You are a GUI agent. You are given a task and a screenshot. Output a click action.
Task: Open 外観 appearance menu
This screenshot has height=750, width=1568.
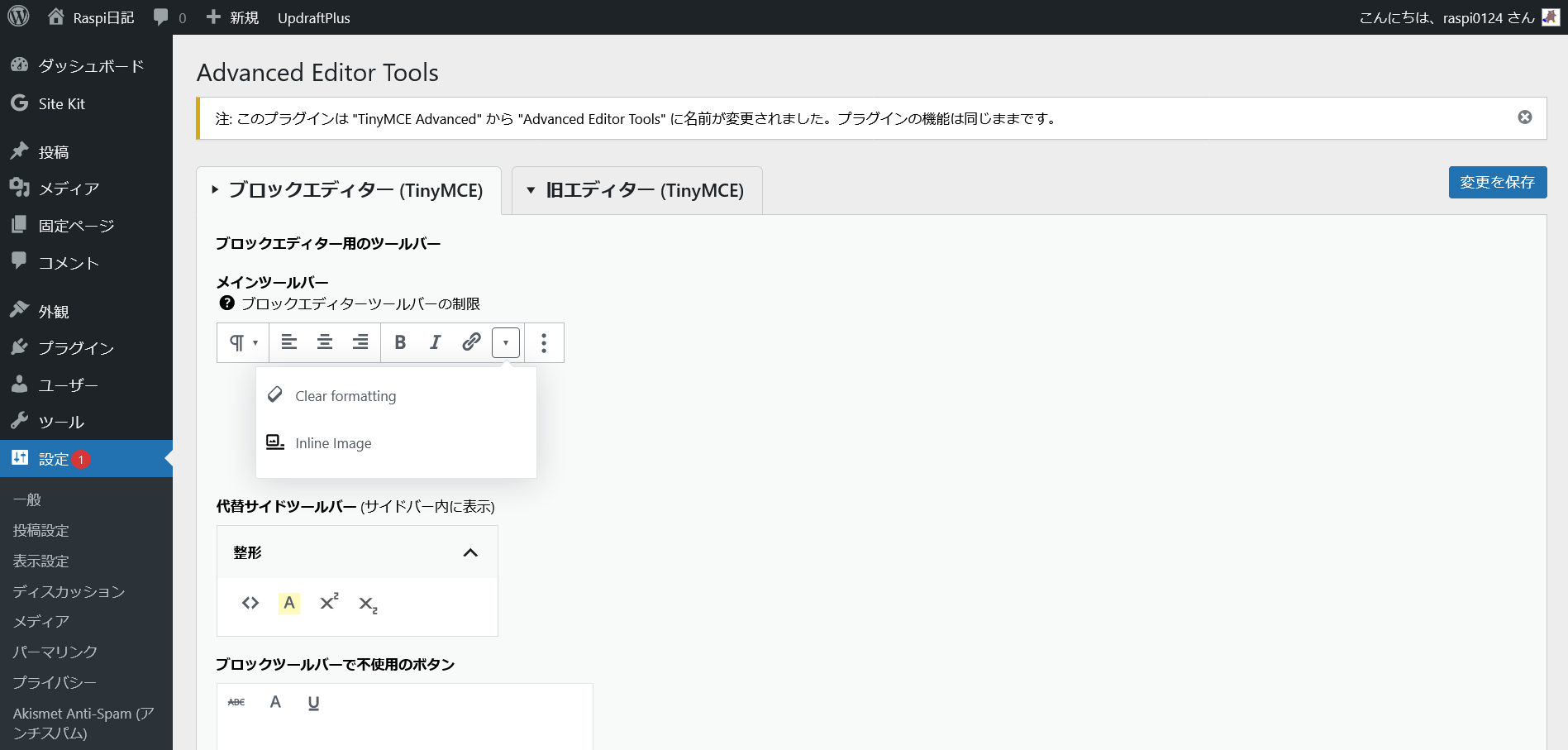click(x=86, y=311)
